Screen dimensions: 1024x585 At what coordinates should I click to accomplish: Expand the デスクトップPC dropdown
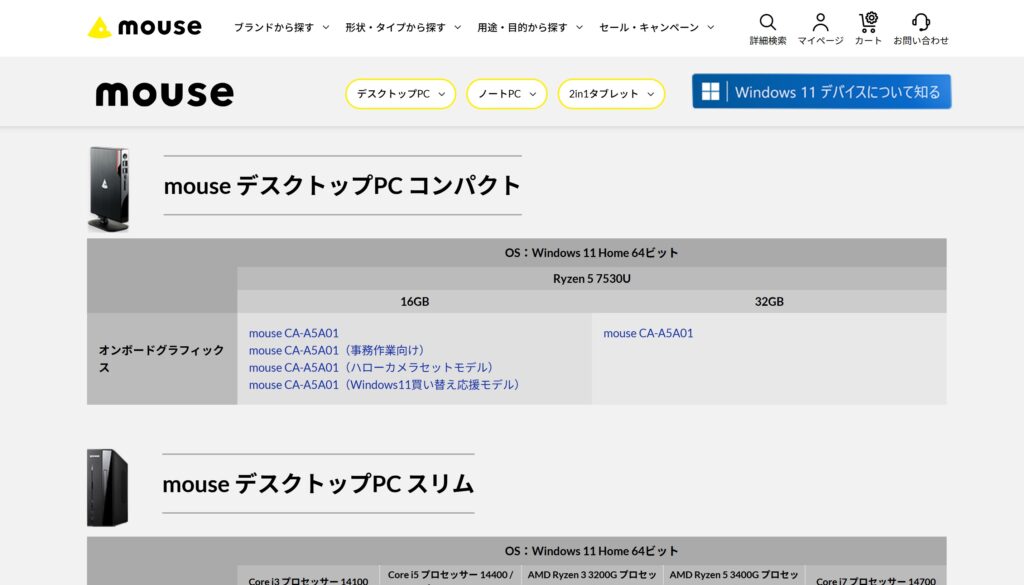click(400, 93)
